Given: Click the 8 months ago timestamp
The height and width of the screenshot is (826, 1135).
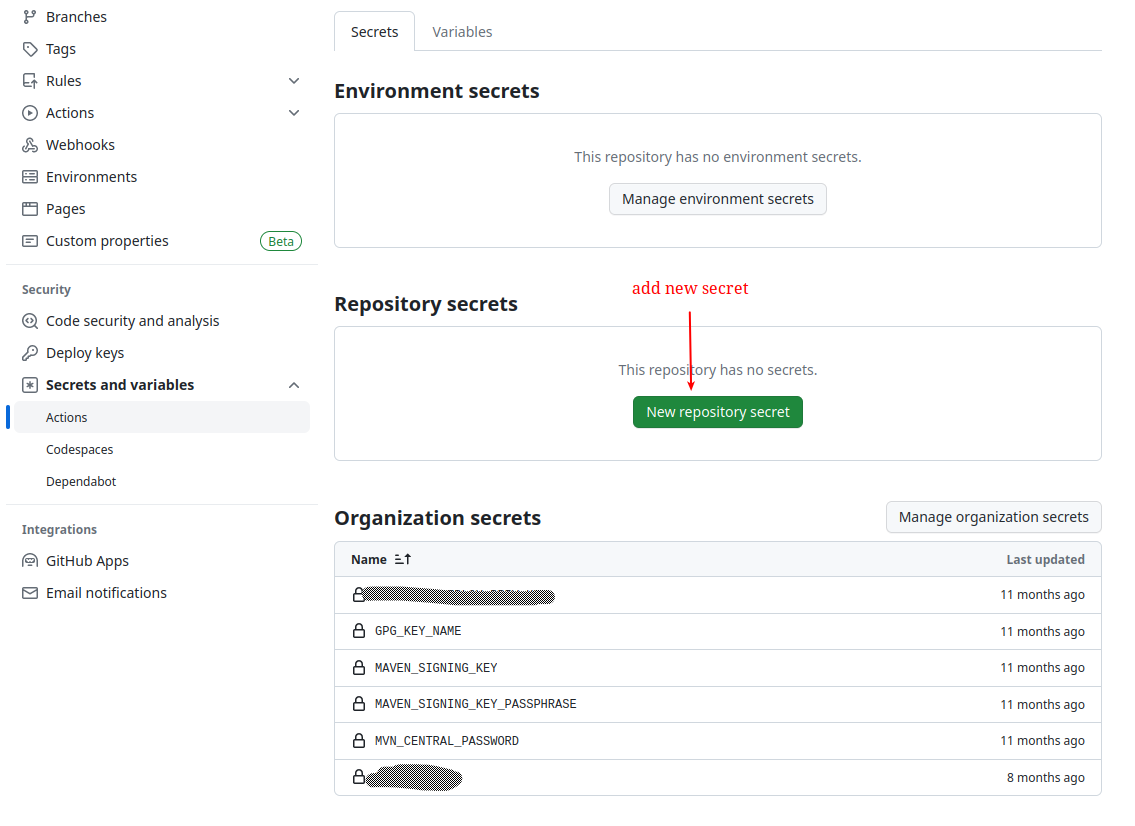Looking at the screenshot, I should tap(1045, 777).
